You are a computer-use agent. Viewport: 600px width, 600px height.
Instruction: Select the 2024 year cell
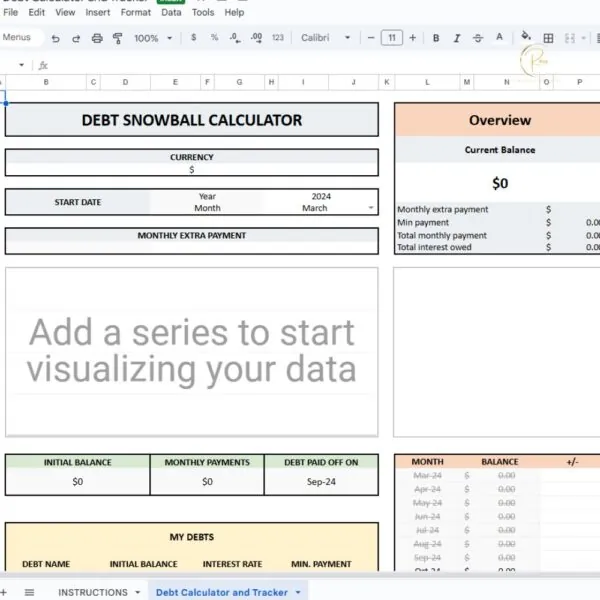pyautogui.click(x=321, y=196)
